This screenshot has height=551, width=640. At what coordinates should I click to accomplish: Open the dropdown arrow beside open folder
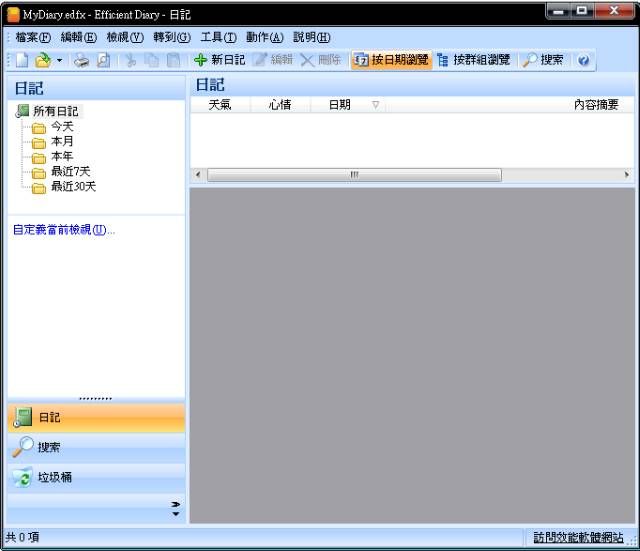(x=59, y=60)
